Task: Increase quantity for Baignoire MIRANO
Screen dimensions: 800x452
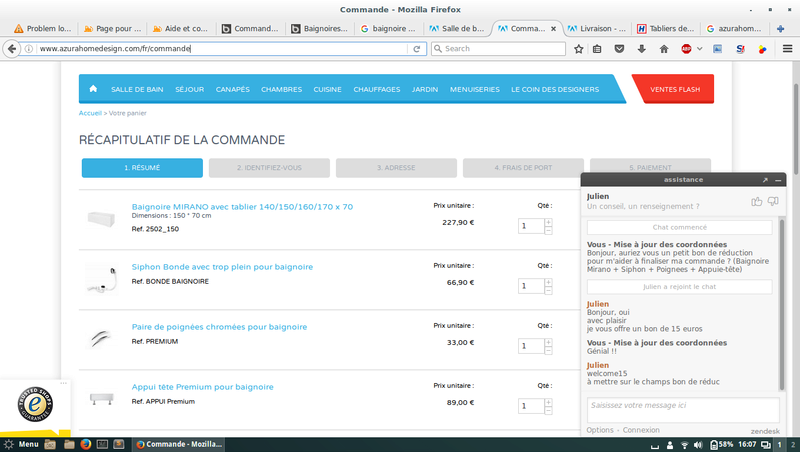Action: (x=548, y=222)
